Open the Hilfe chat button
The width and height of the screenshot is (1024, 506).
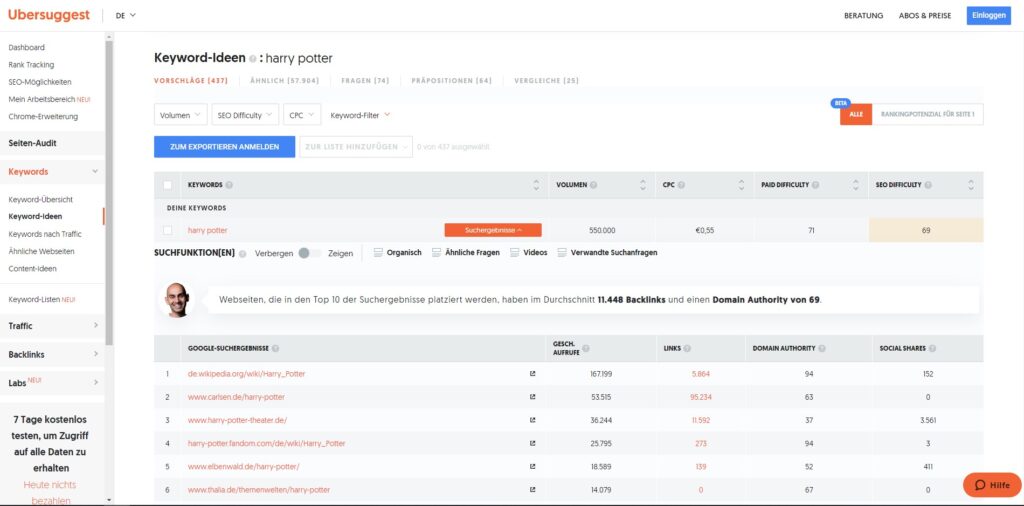pos(992,485)
